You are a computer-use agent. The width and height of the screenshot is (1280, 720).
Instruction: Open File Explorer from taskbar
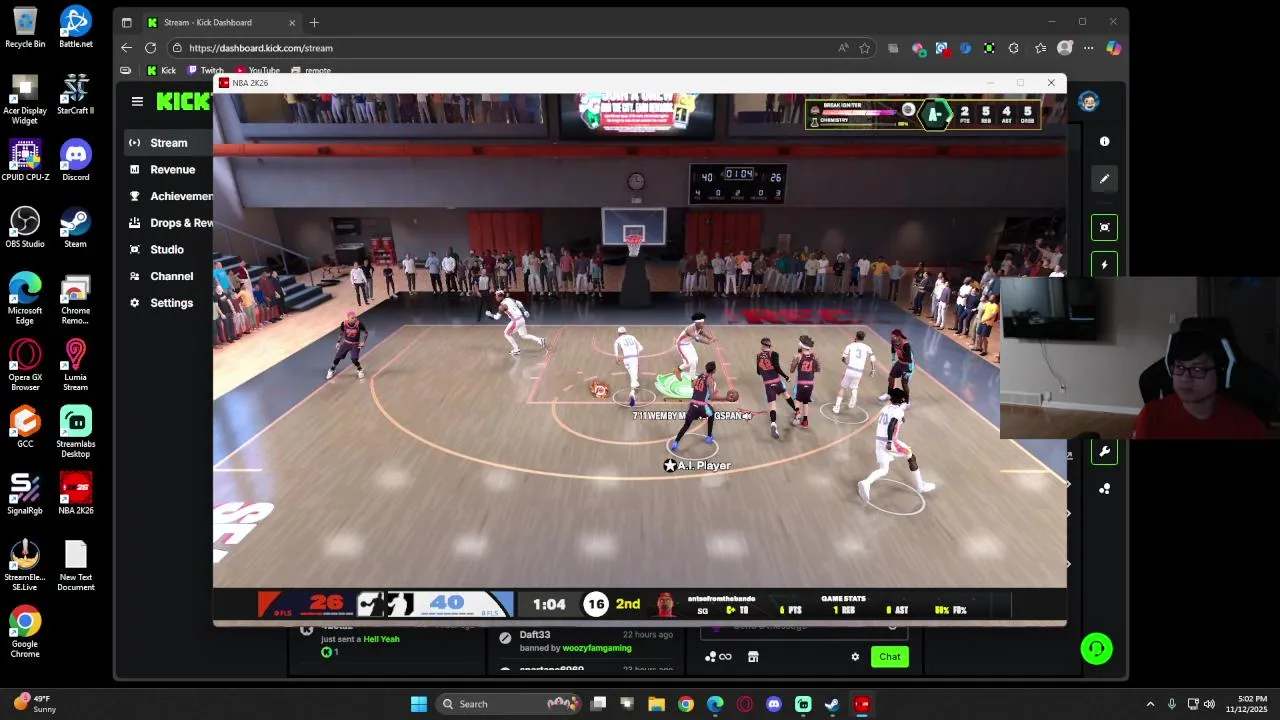click(656, 704)
